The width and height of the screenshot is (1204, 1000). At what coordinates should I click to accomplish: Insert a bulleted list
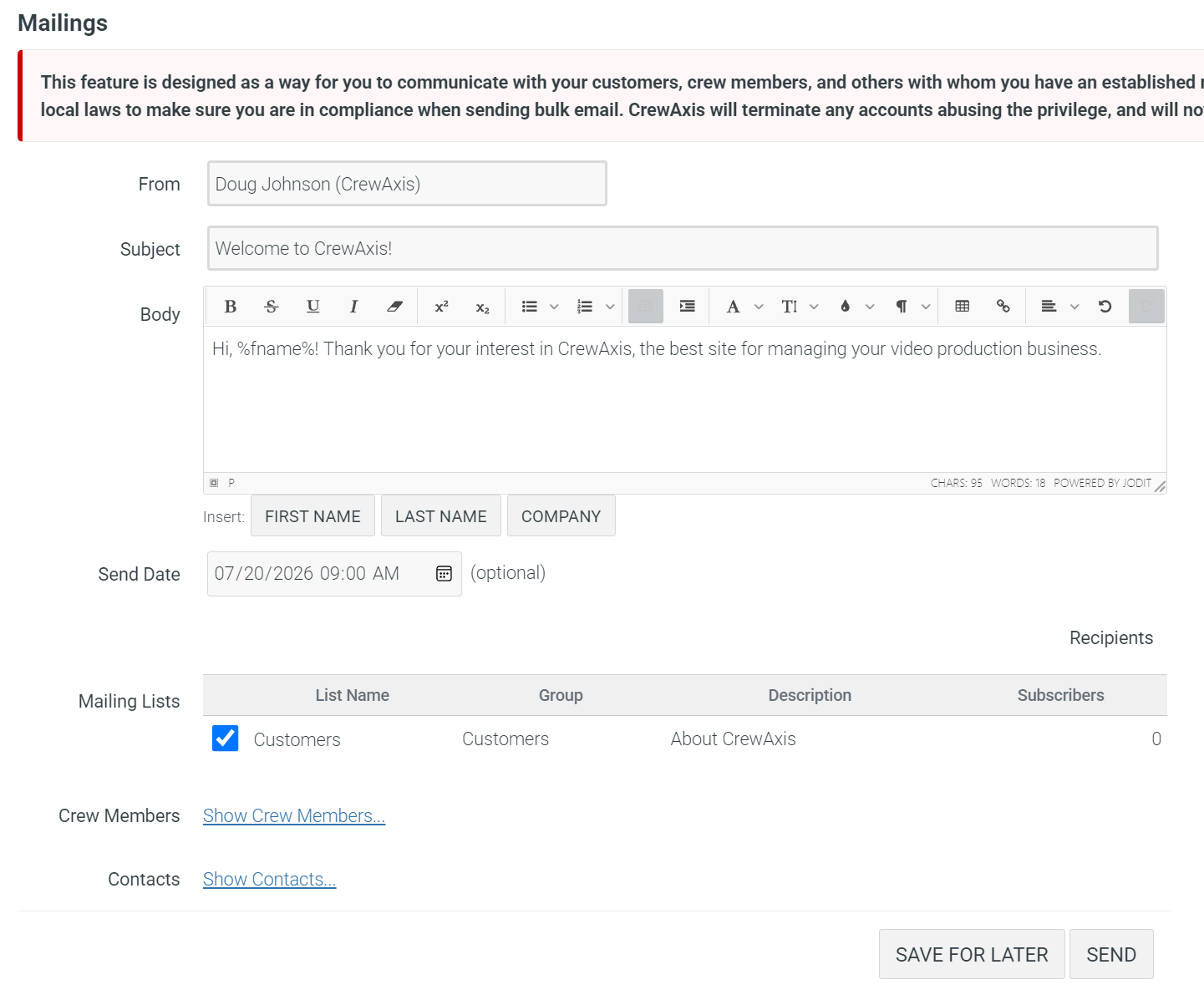click(529, 307)
